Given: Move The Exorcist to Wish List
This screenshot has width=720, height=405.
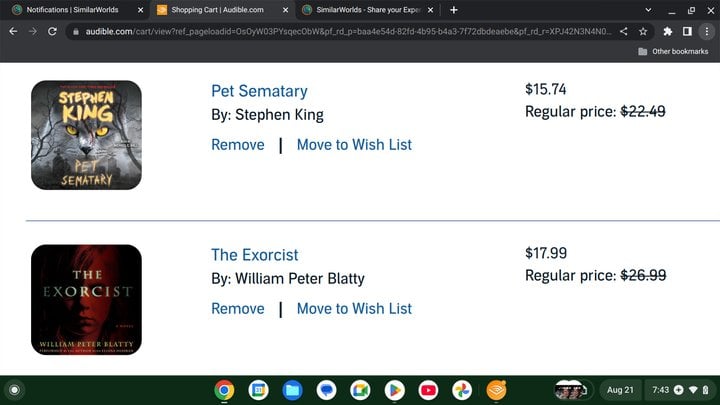Looking at the screenshot, I should [x=354, y=309].
